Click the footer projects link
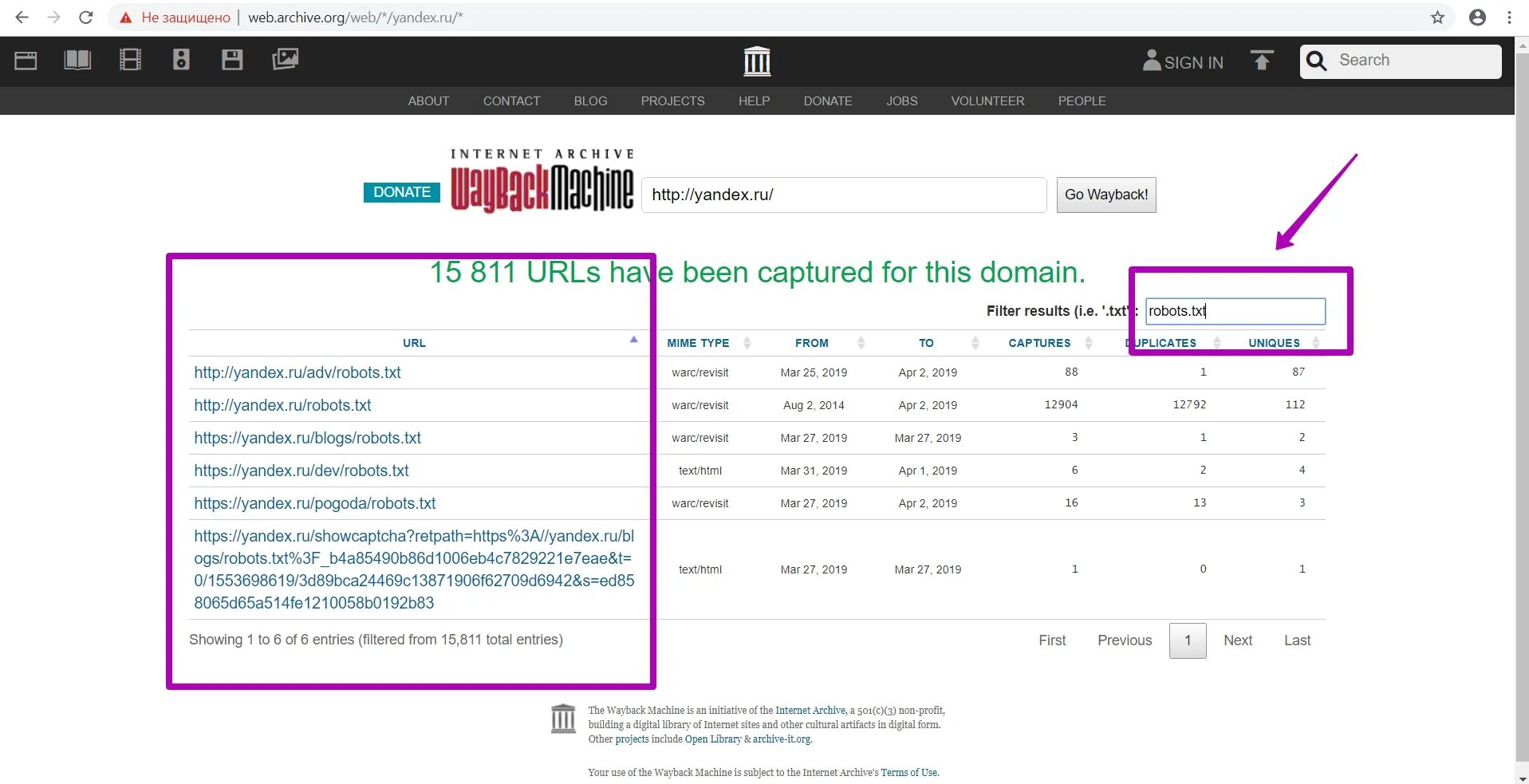1529x784 pixels. point(632,739)
